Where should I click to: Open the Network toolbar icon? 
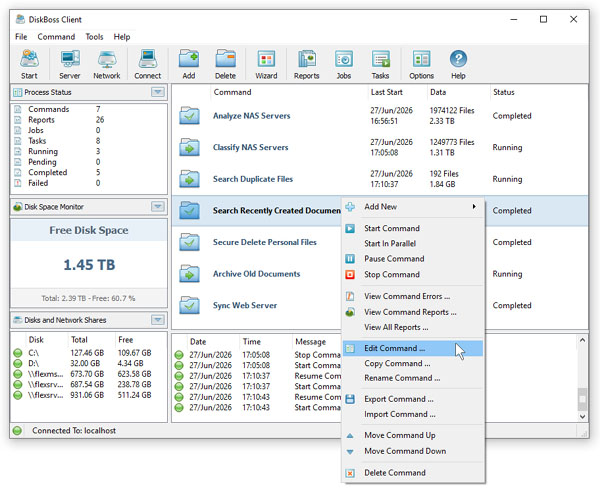coord(107,64)
